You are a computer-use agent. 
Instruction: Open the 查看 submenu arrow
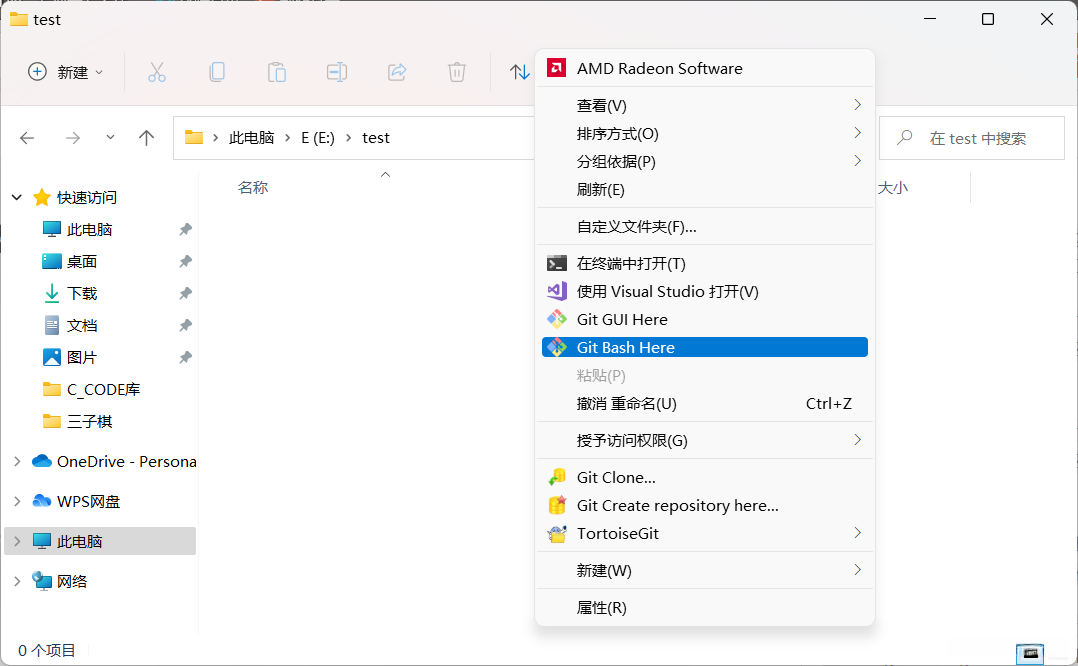click(857, 104)
